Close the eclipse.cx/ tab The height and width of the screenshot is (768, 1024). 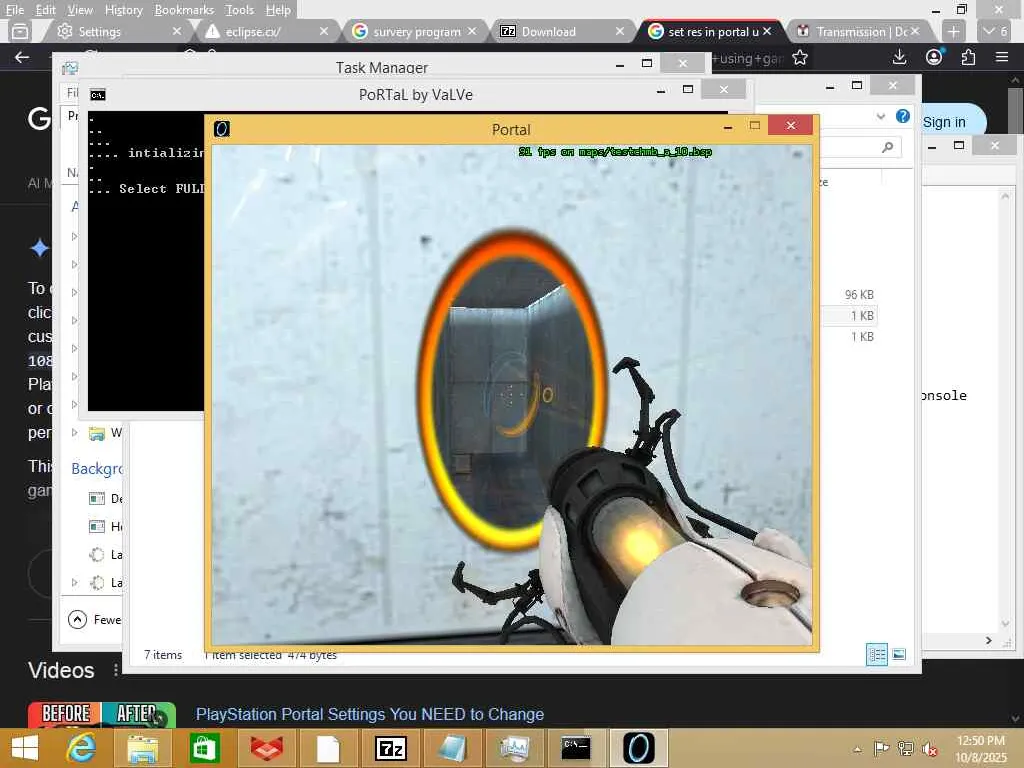324,31
